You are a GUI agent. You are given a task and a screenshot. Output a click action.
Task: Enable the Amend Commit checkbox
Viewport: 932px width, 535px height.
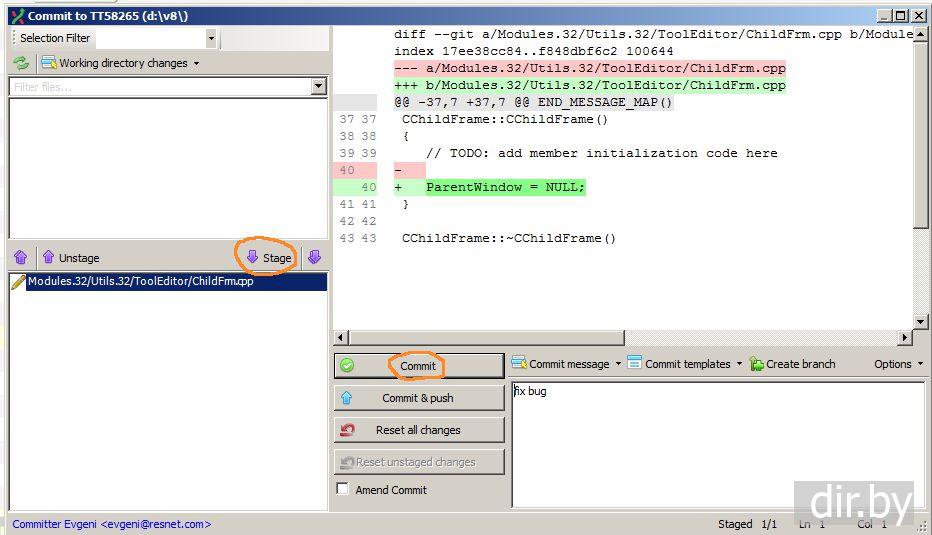point(342,489)
